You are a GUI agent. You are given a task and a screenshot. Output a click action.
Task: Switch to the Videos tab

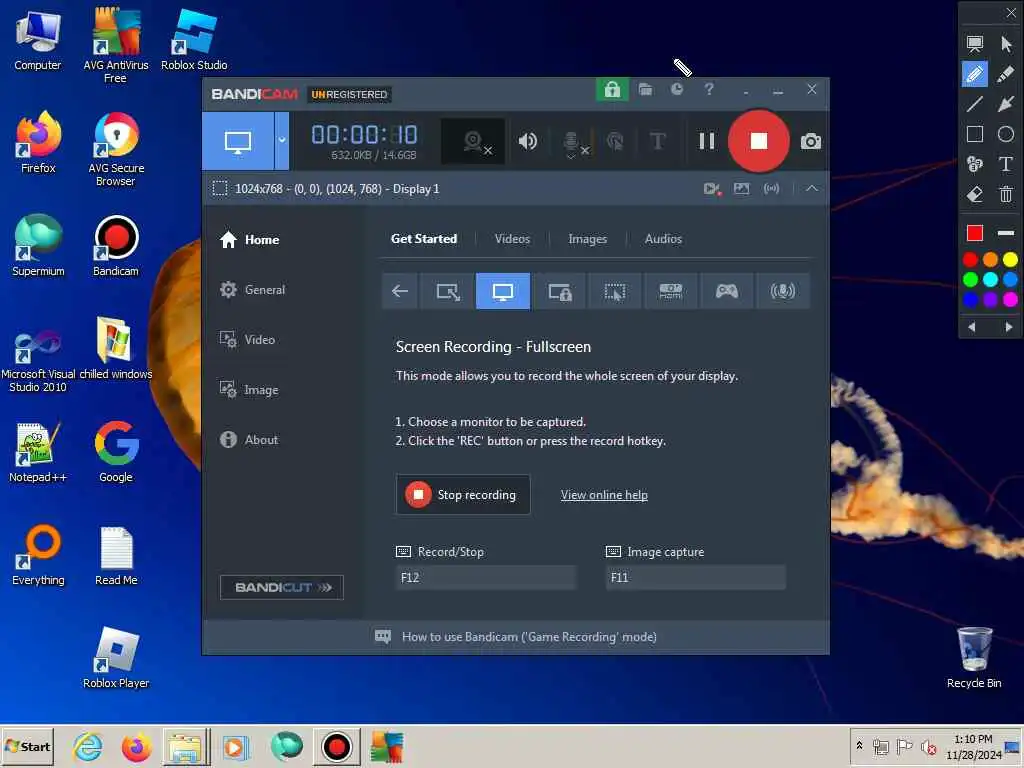tap(512, 239)
